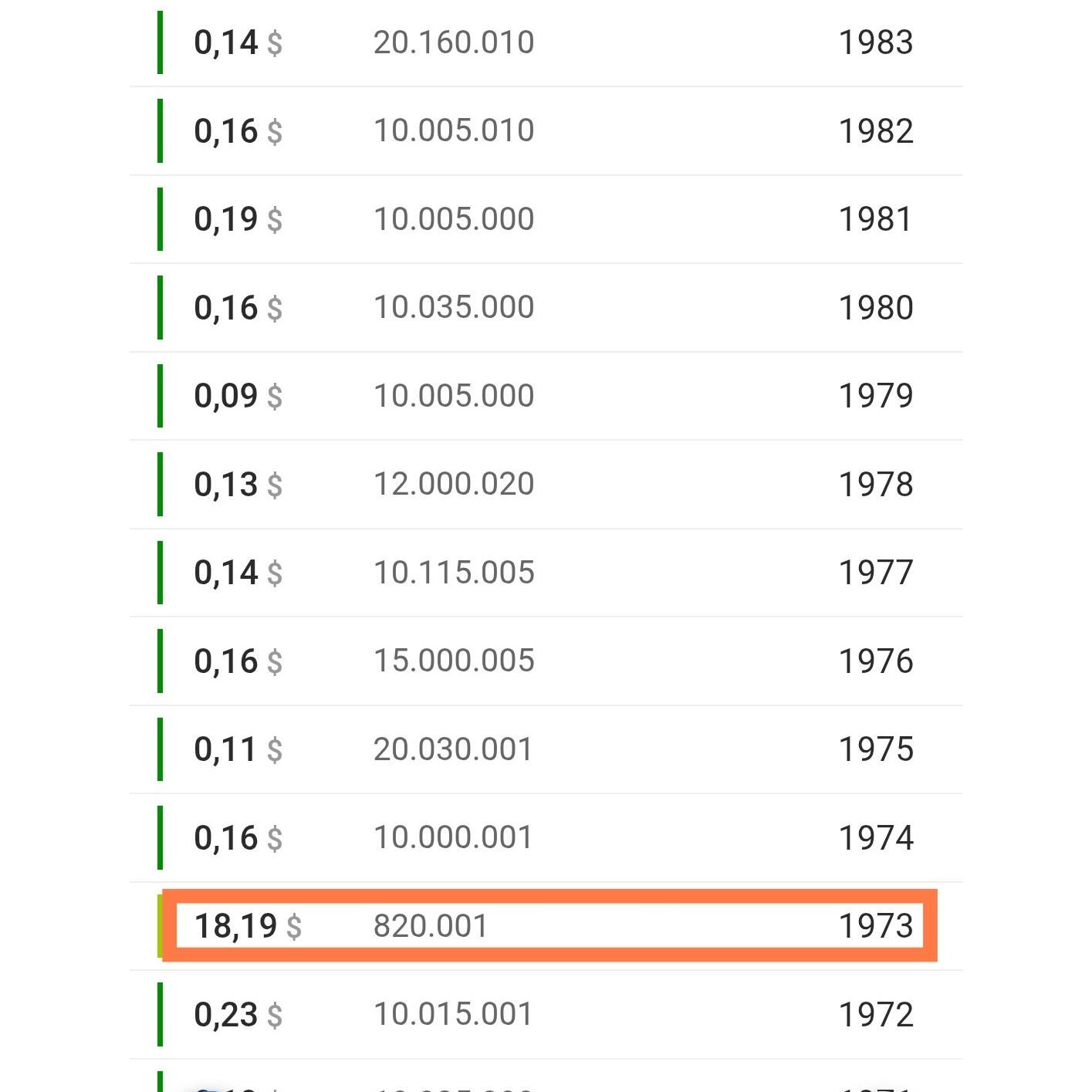The width and height of the screenshot is (1092, 1092).
Task: Click mintage 10.015.001
Action: 453,1014
